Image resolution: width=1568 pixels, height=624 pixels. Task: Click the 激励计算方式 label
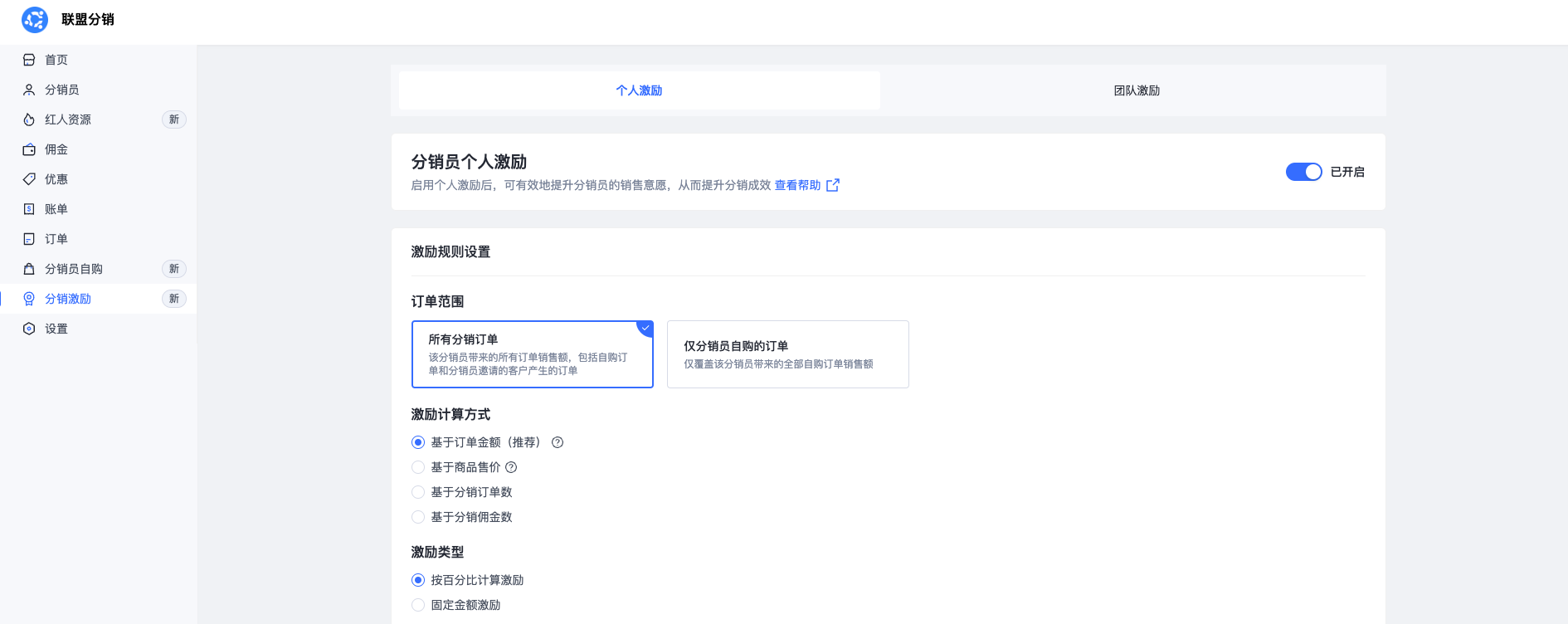tap(450, 414)
